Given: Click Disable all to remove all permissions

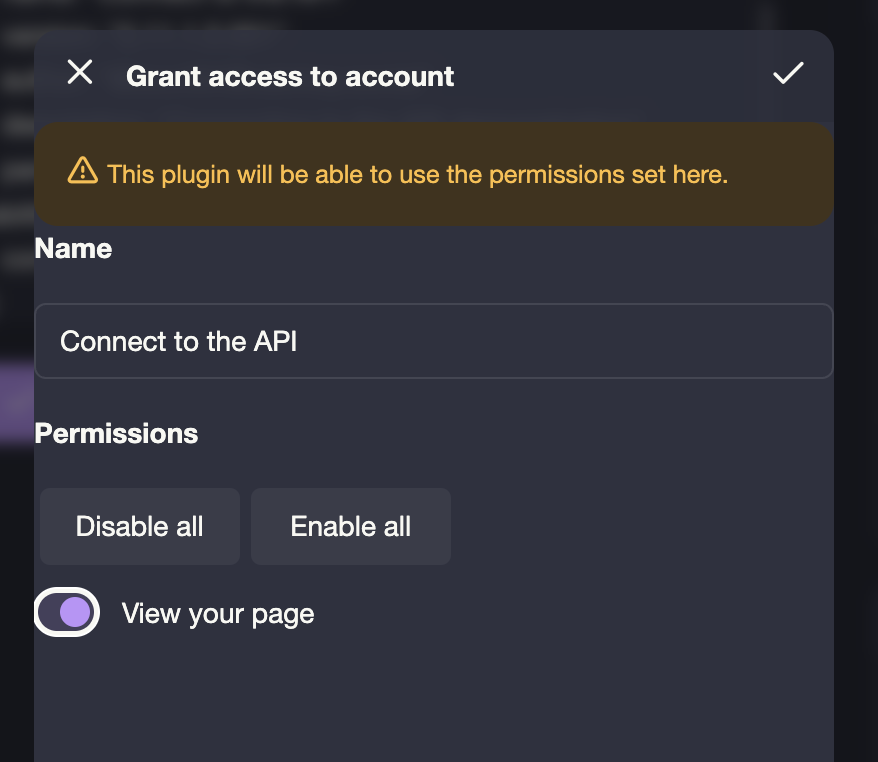Looking at the screenshot, I should pos(139,526).
